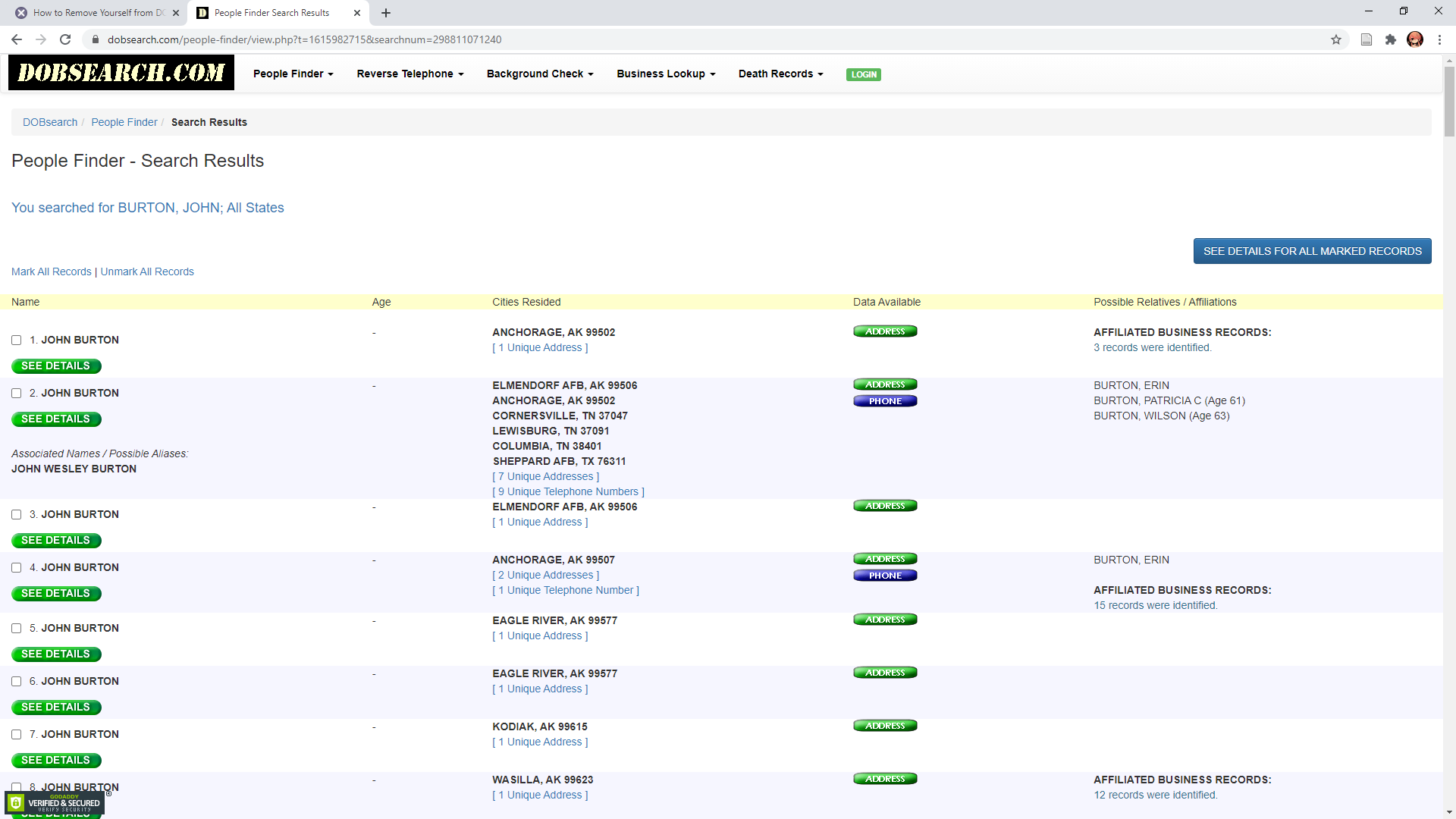The width and height of the screenshot is (1456, 819).
Task: Click SEE DETAILS for record 1
Action: (x=56, y=366)
